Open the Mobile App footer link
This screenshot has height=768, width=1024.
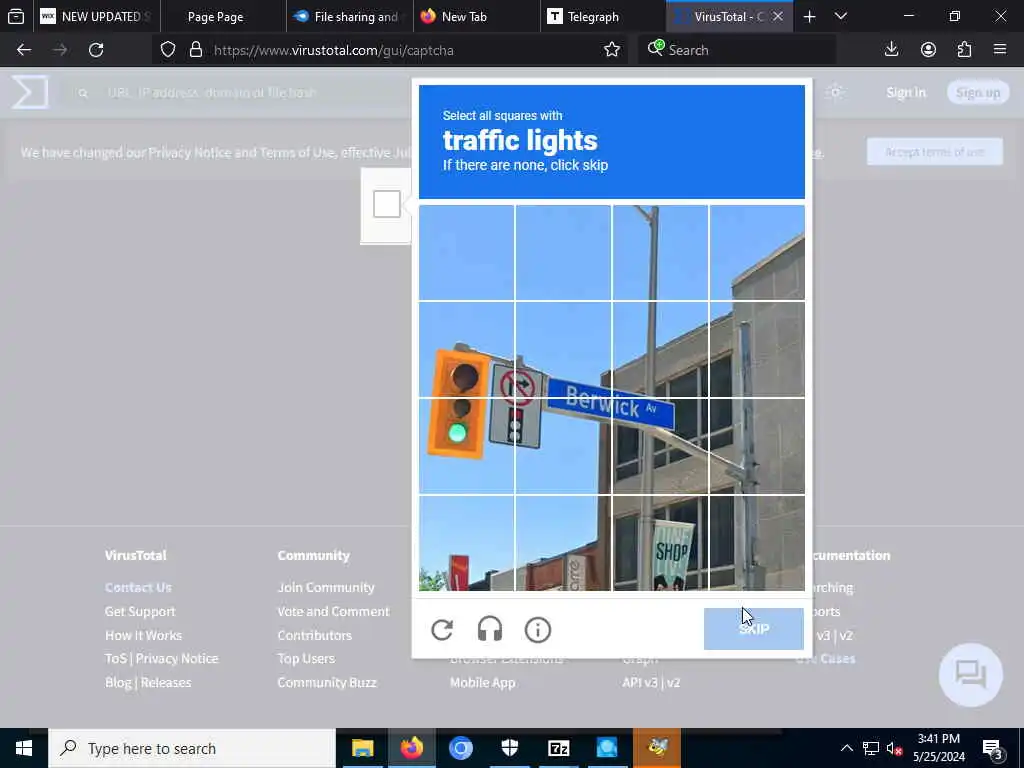tap(483, 682)
